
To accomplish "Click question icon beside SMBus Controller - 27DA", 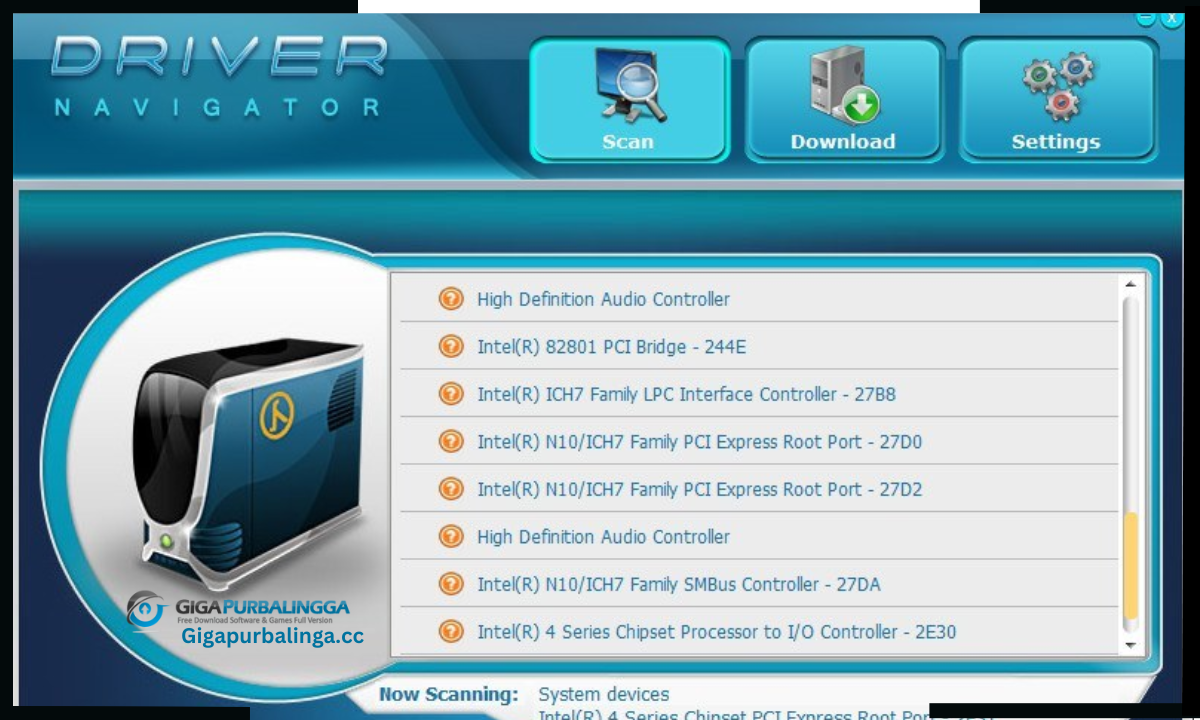I will [x=451, y=584].
